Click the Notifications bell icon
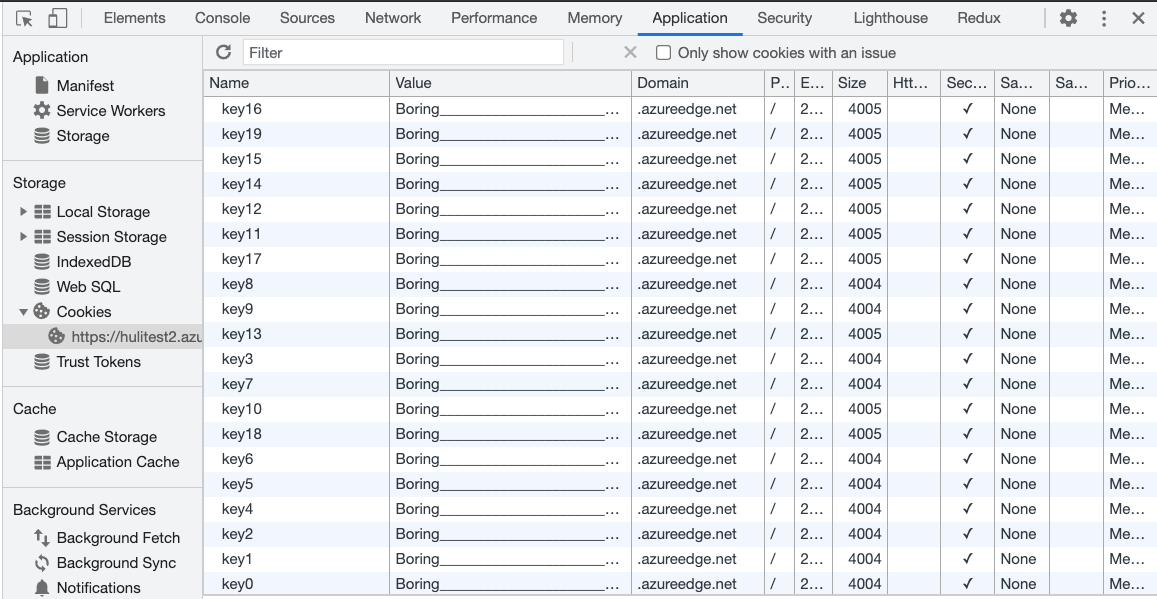 tap(42, 588)
